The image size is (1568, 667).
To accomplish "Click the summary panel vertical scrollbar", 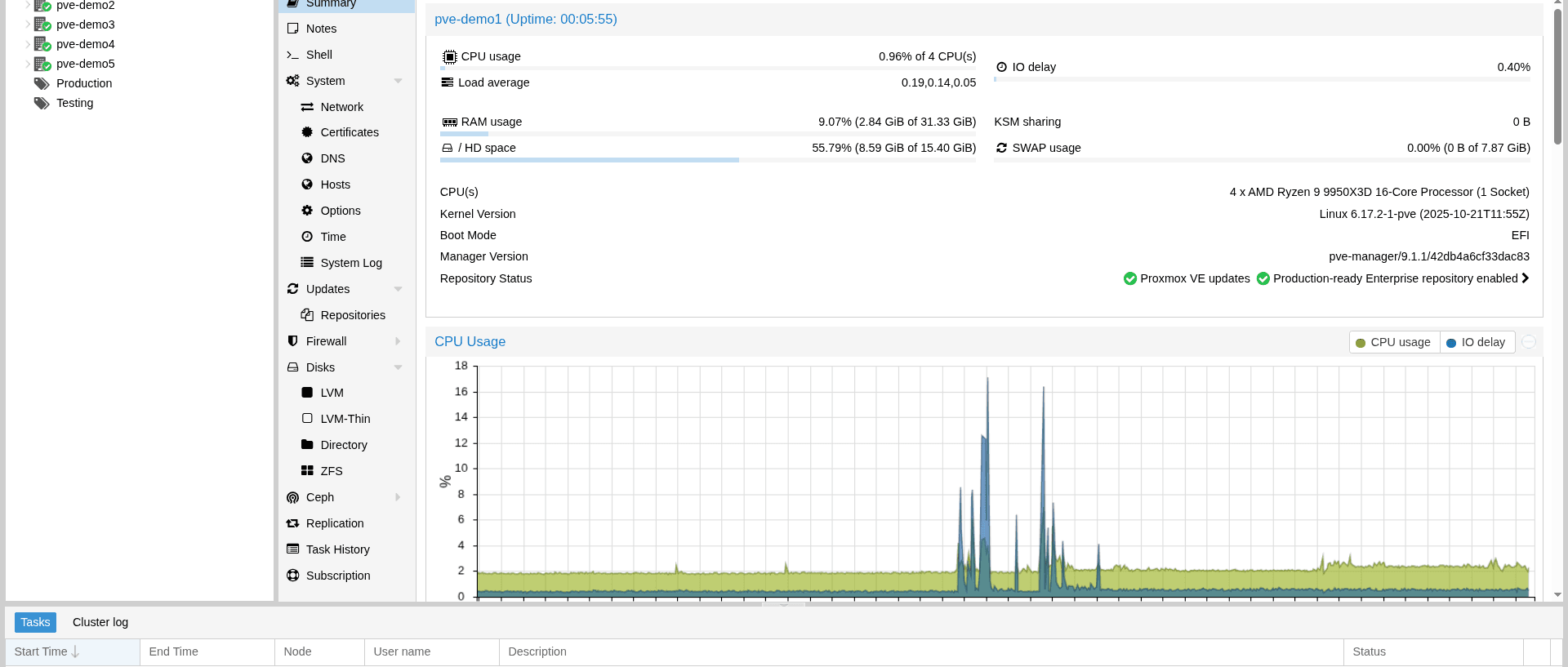I will 1557,78.
